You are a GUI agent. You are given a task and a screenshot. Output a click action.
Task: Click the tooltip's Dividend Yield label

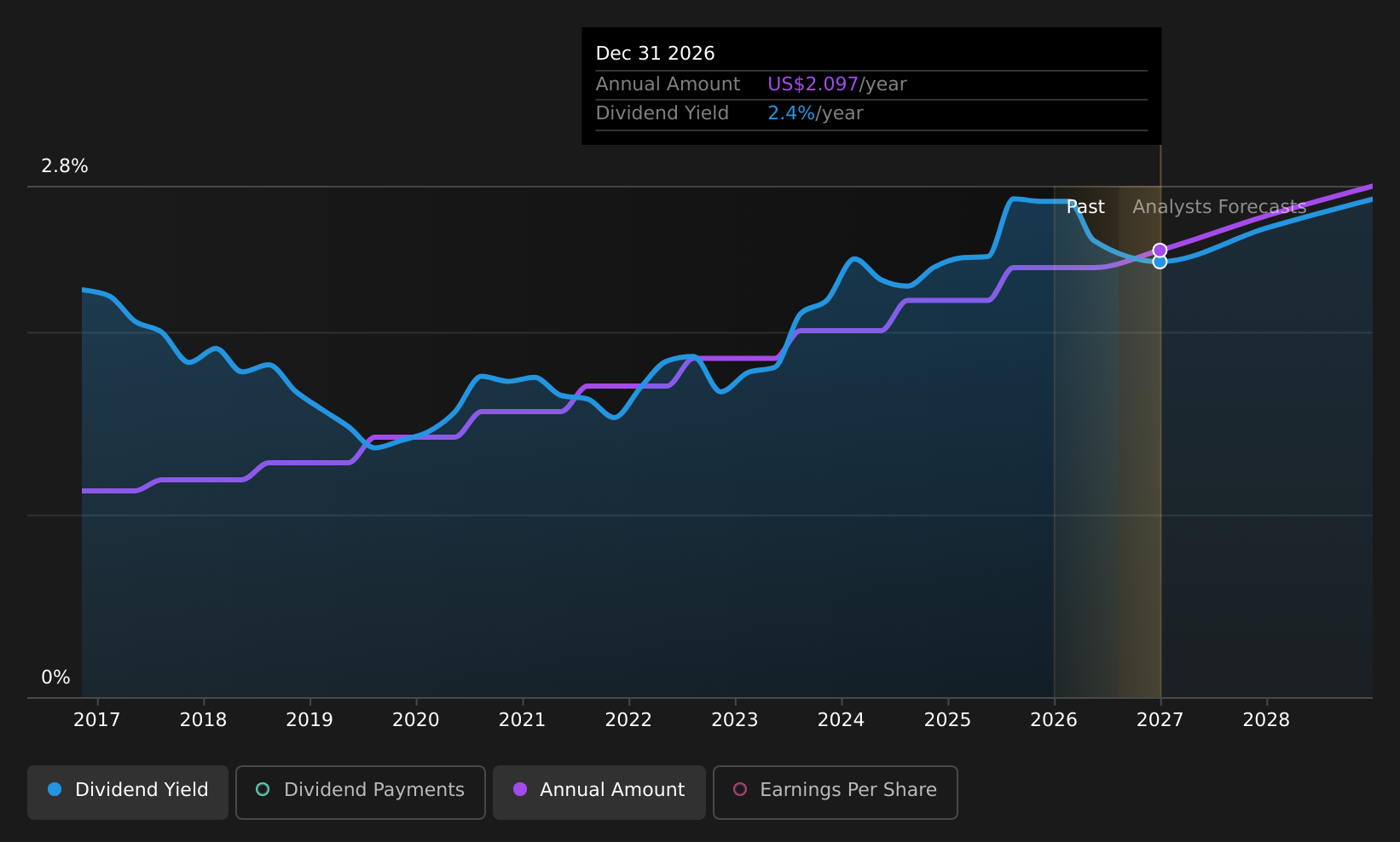pos(662,113)
